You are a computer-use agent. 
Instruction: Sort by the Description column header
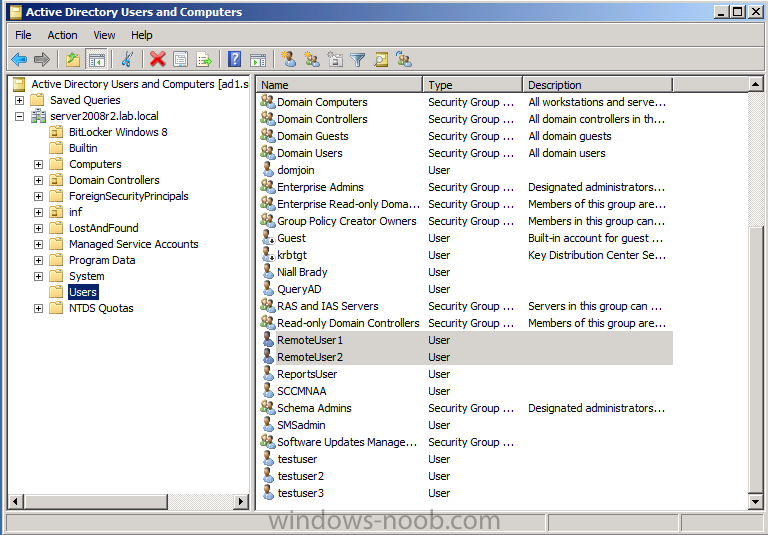598,85
